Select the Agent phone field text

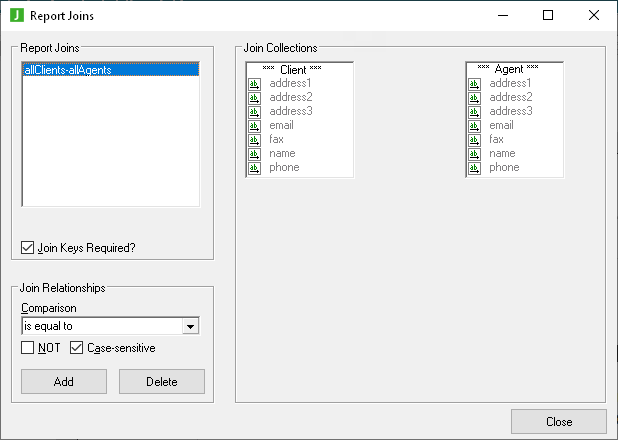(x=504, y=168)
